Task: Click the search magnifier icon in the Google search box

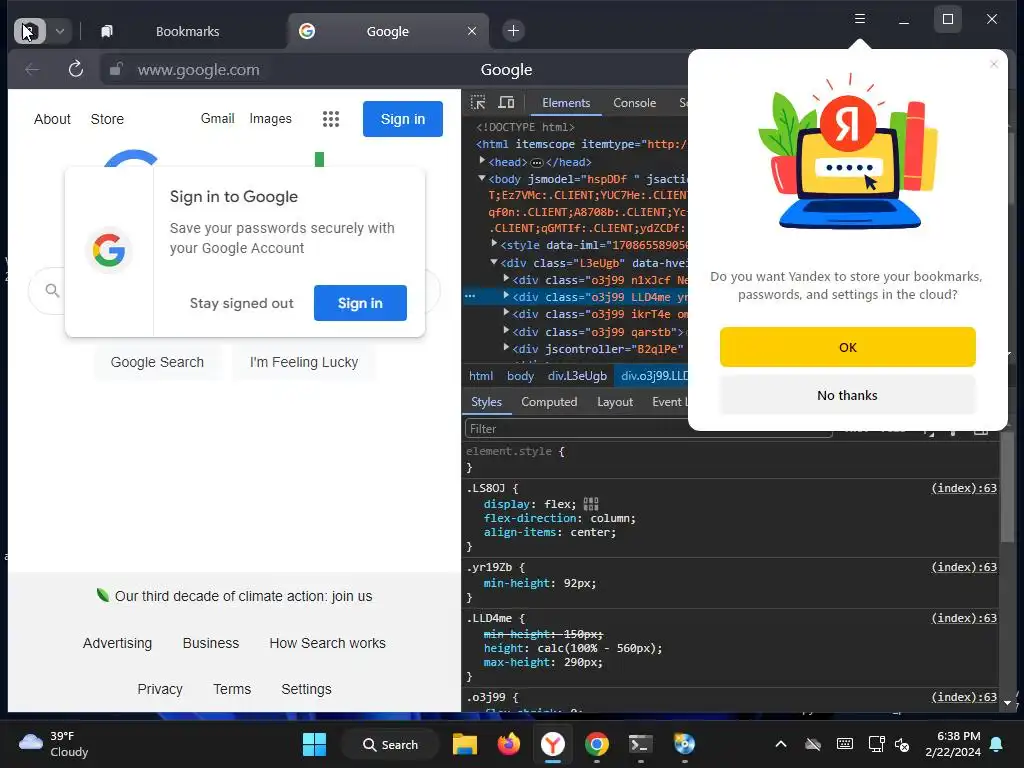Action: tap(52, 291)
